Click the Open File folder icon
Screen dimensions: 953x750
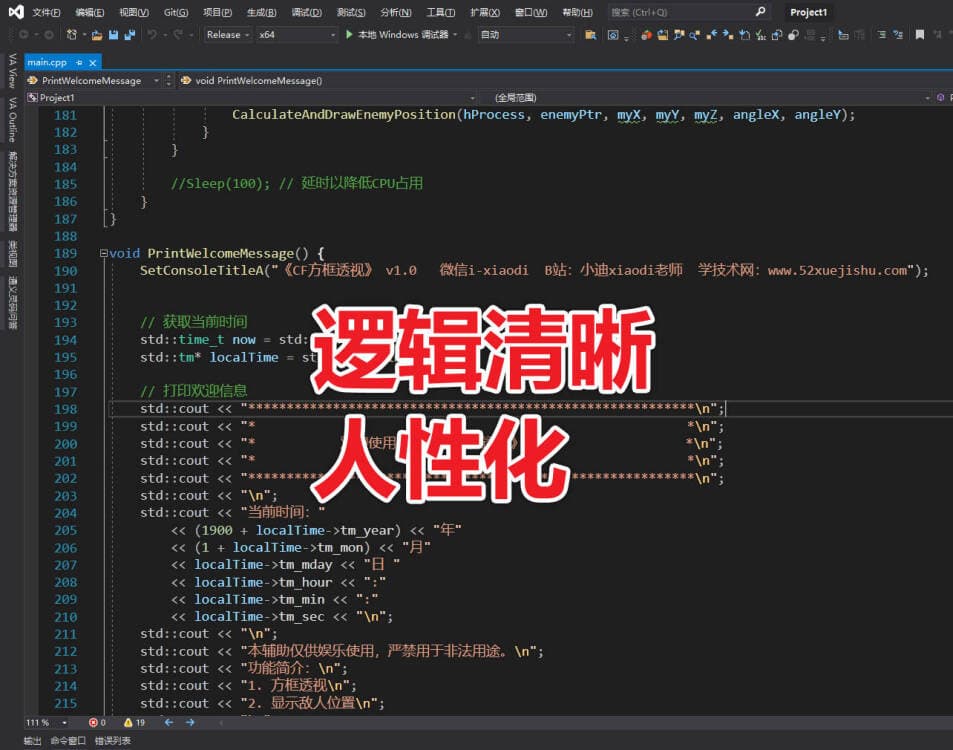coord(97,34)
